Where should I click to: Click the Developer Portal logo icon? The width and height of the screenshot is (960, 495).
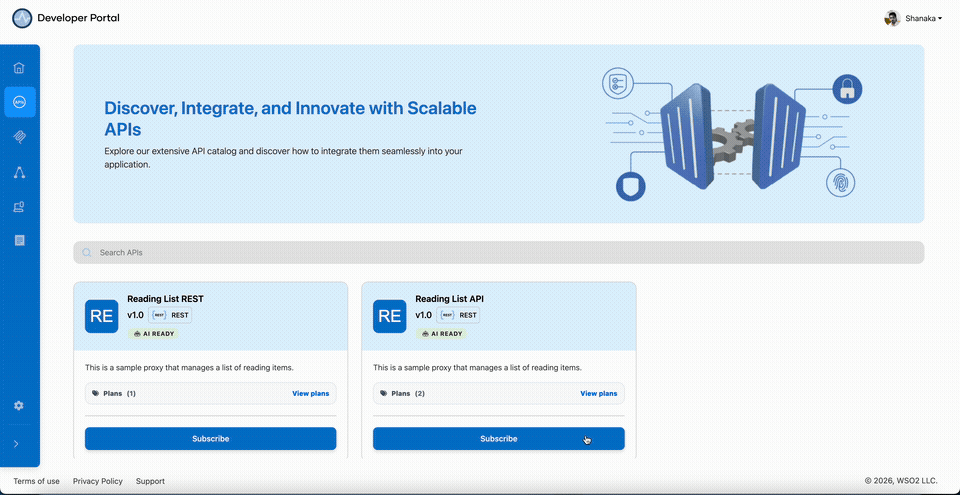[x=22, y=18]
